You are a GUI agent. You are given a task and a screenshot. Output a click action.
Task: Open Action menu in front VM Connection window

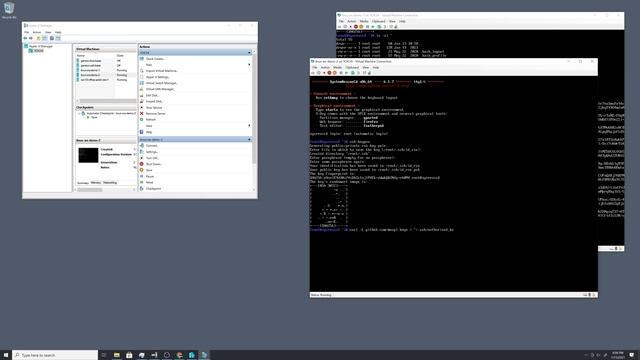(325, 67)
